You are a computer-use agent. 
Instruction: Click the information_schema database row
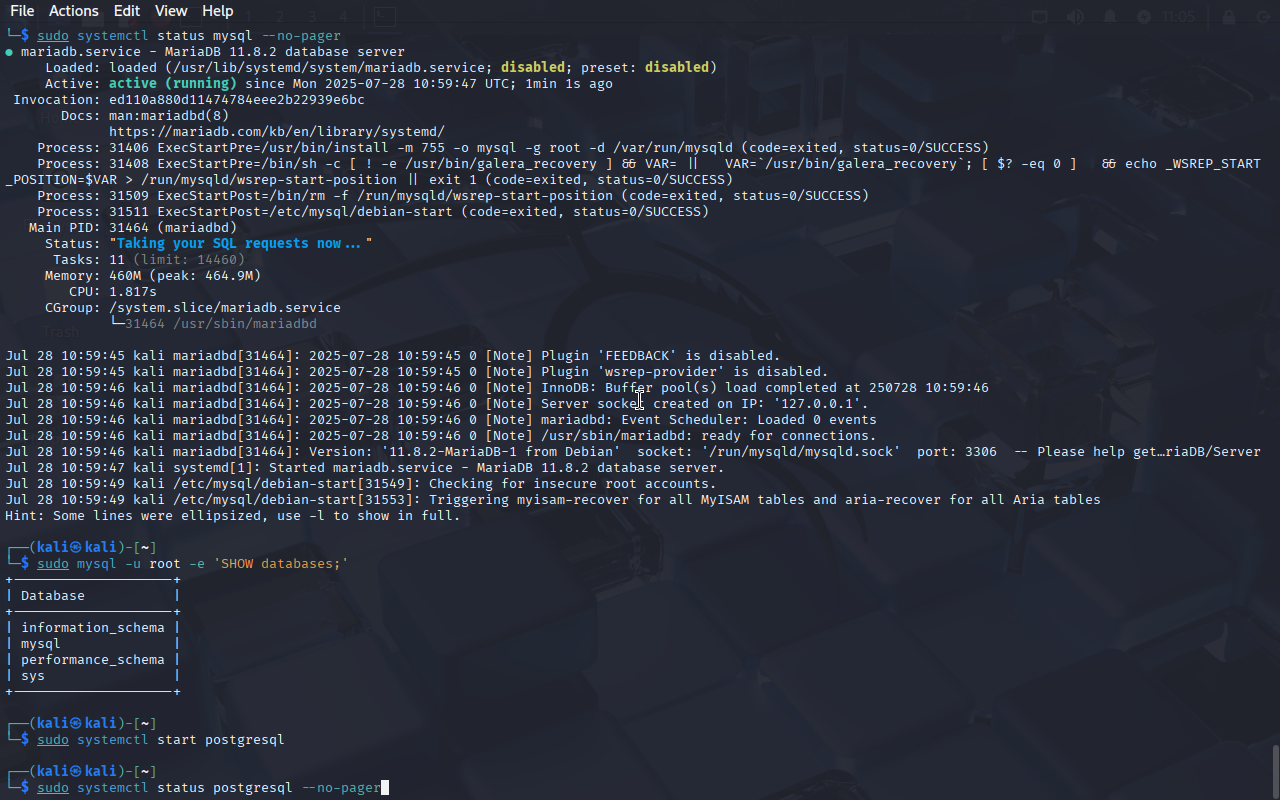pos(93,628)
